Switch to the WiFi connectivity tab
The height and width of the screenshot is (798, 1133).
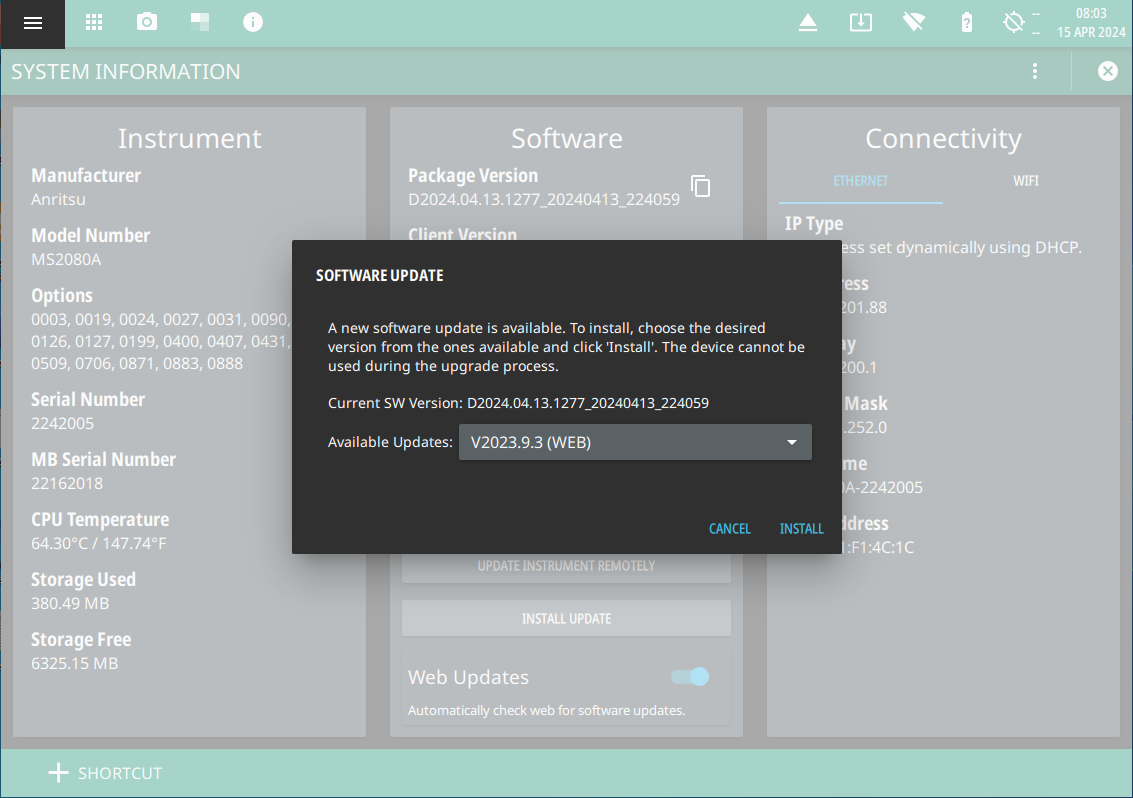[x=1025, y=181]
